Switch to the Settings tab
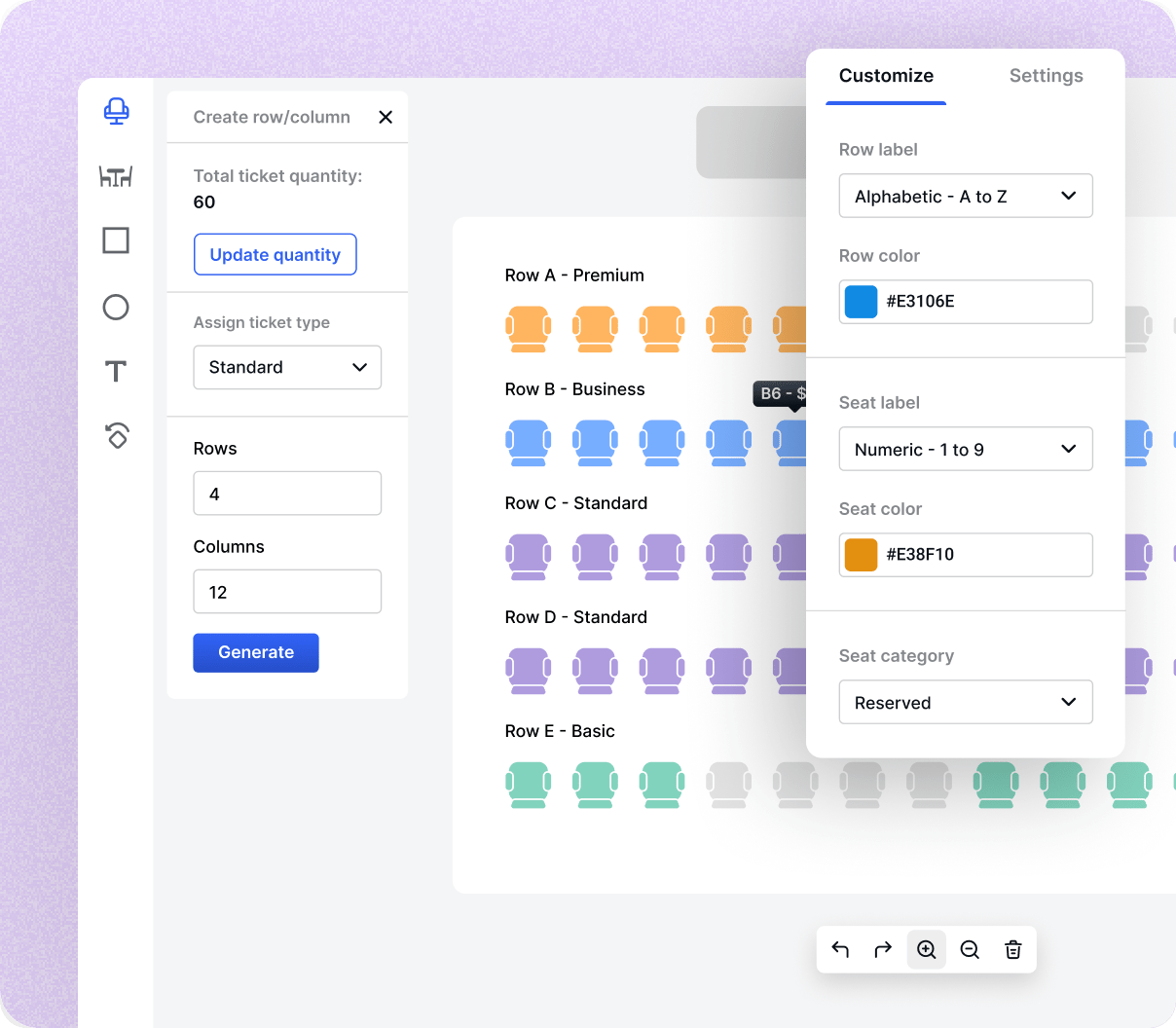The height and width of the screenshot is (1028, 1176). [1046, 76]
